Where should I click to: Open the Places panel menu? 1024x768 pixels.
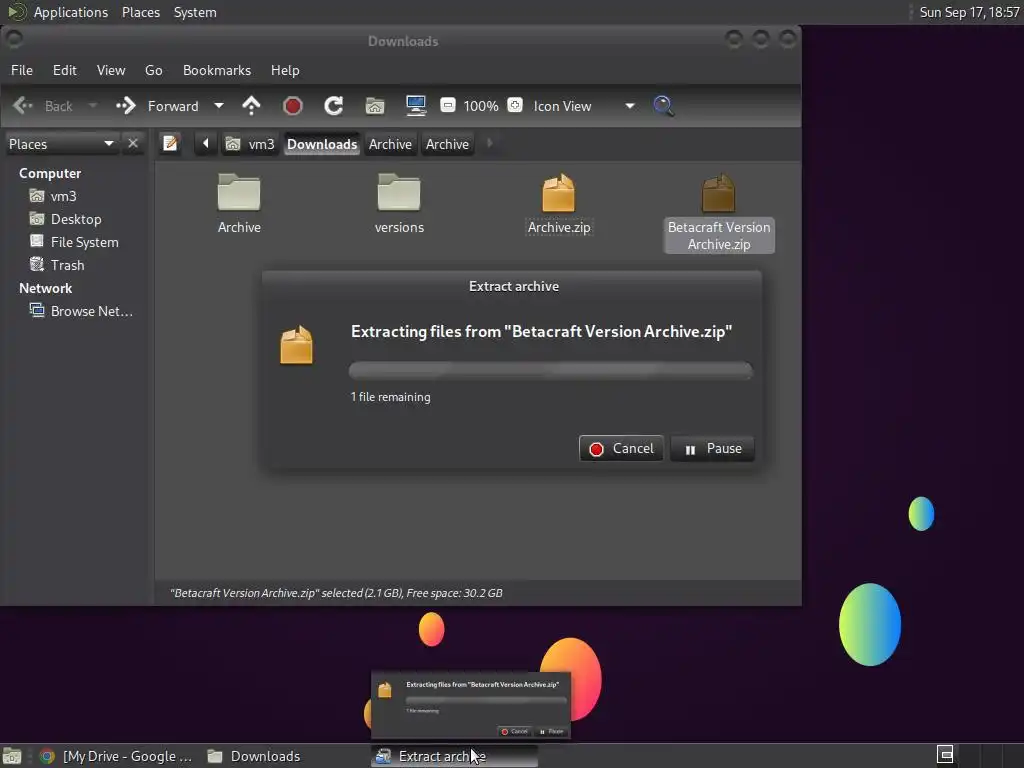point(141,12)
